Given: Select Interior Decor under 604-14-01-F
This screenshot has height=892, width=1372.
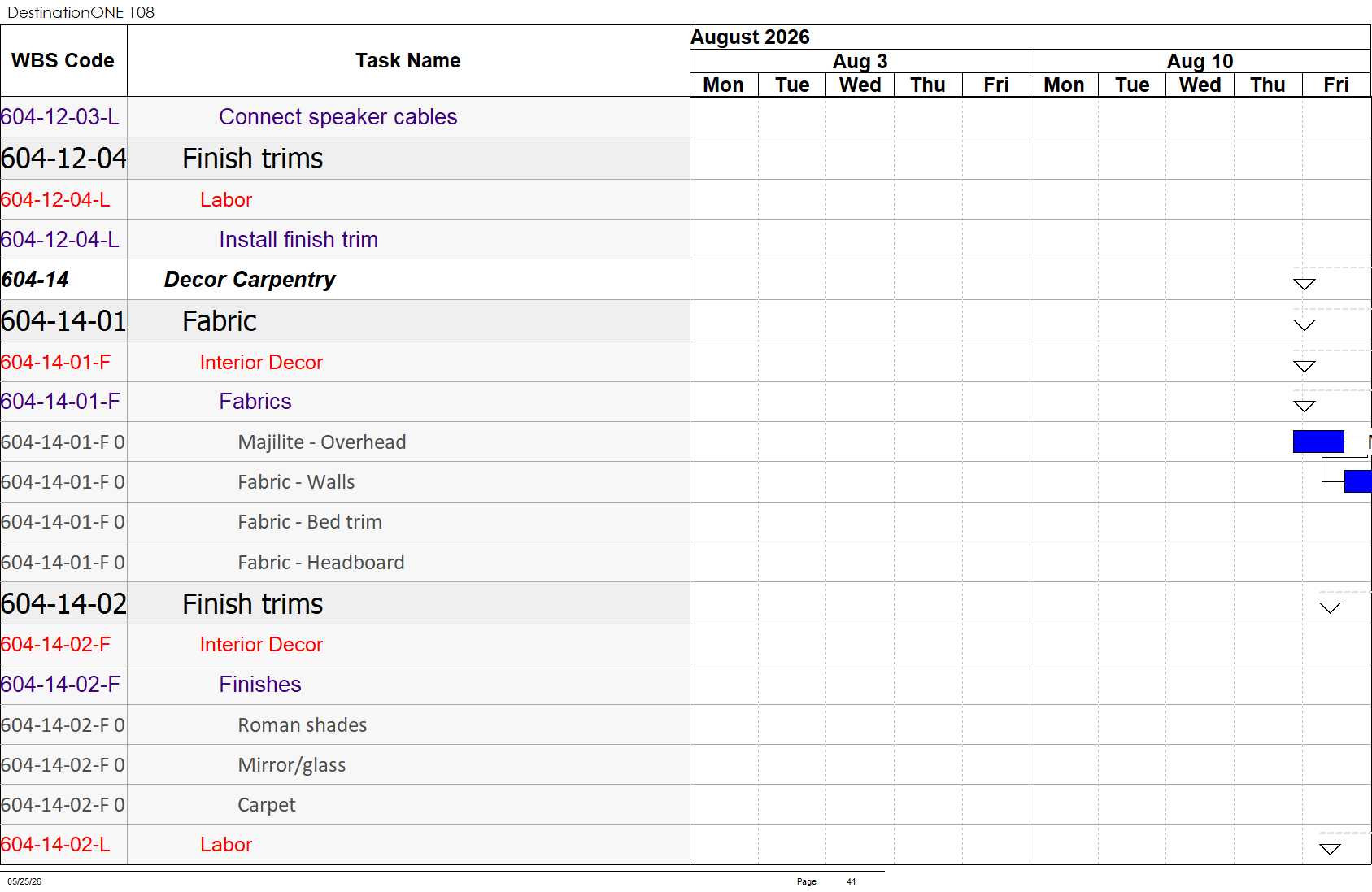Looking at the screenshot, I should 261,362.
